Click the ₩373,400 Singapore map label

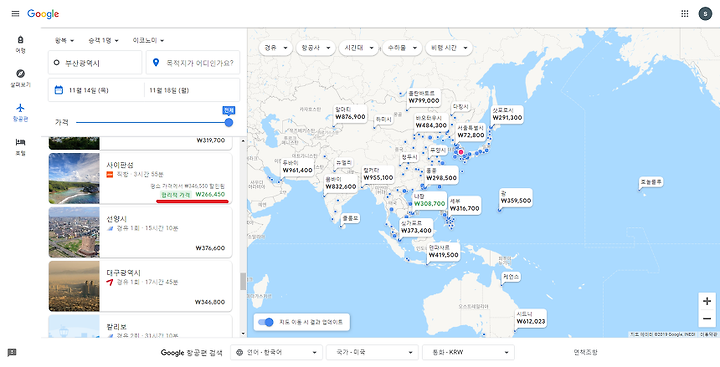416,227
